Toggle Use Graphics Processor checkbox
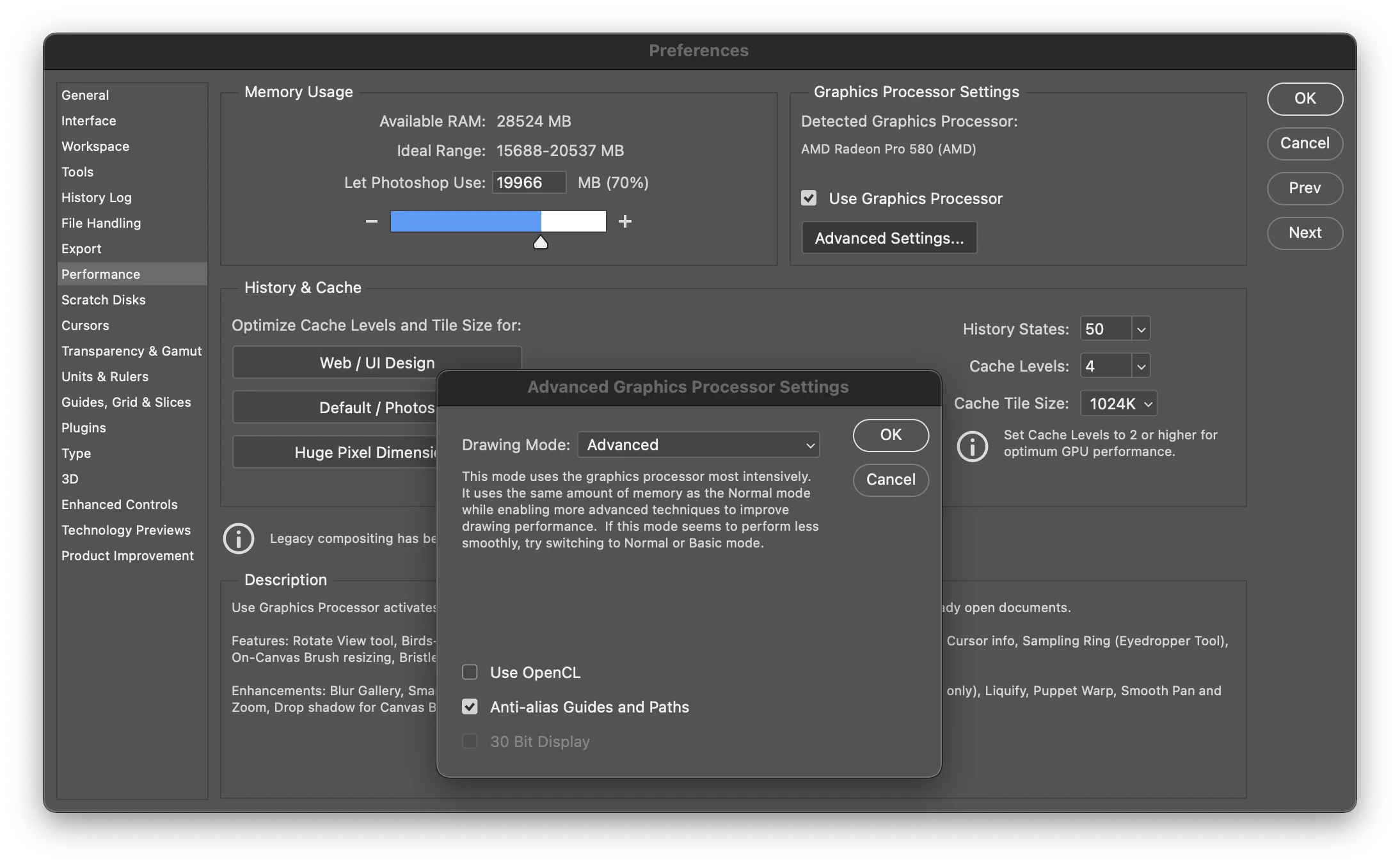1400x866 pixels. 809,198
